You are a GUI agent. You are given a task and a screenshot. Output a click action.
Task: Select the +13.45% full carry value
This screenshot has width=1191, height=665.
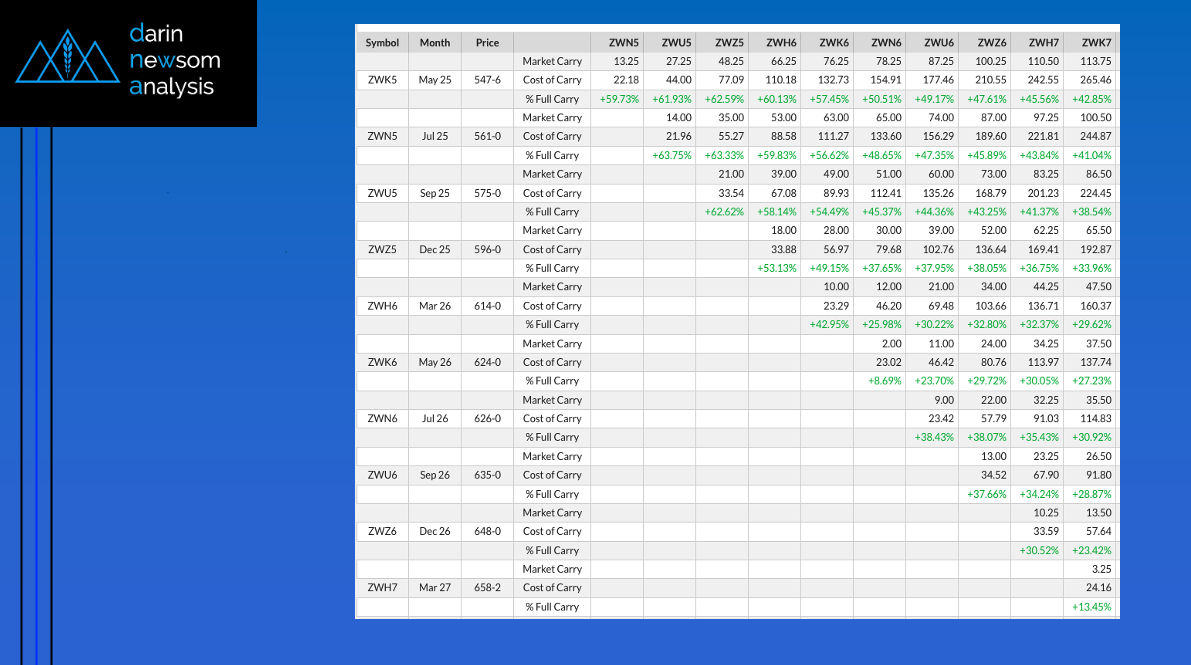(1091, 607)
